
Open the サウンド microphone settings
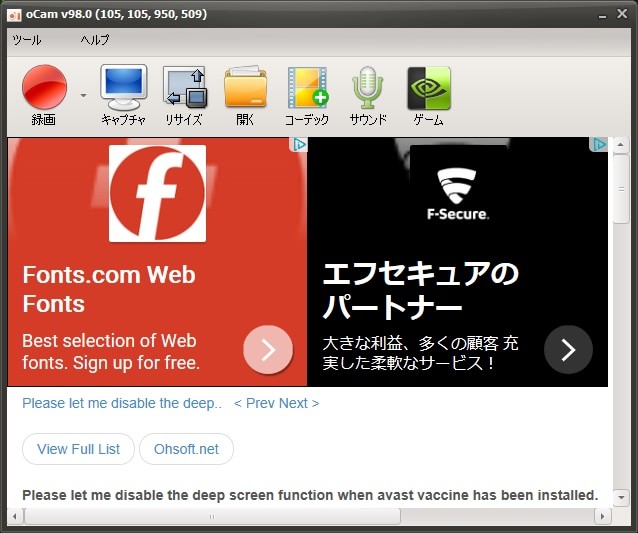click(x=367, y=95)
